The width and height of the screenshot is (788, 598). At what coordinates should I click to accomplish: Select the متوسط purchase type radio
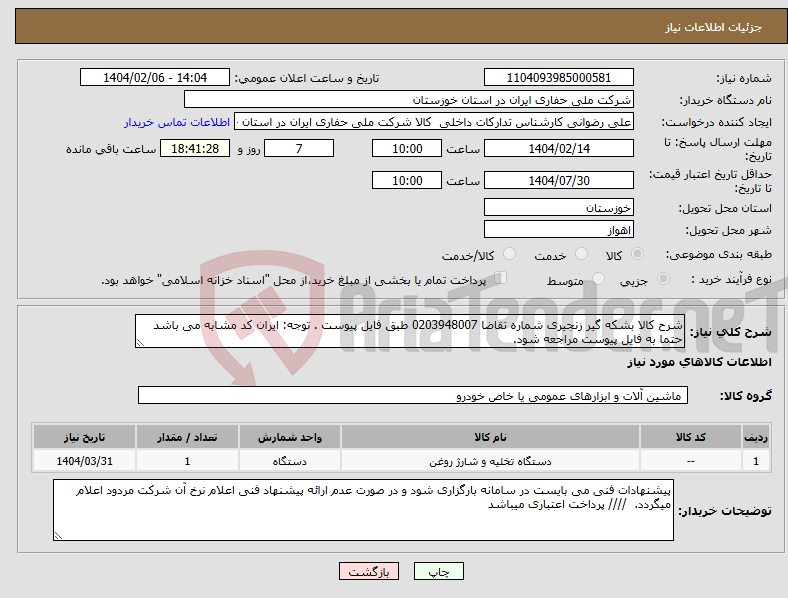click(599, 279)
